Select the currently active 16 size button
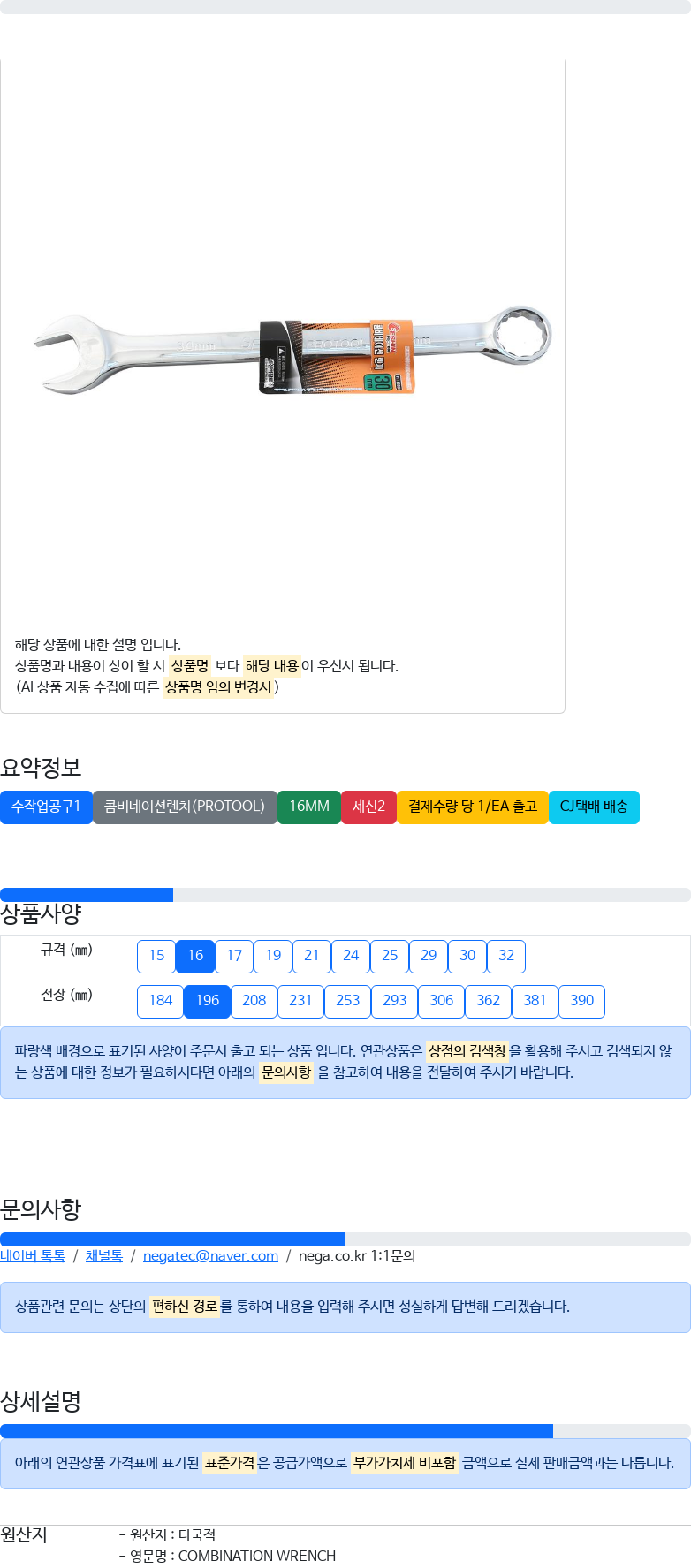 195,956
